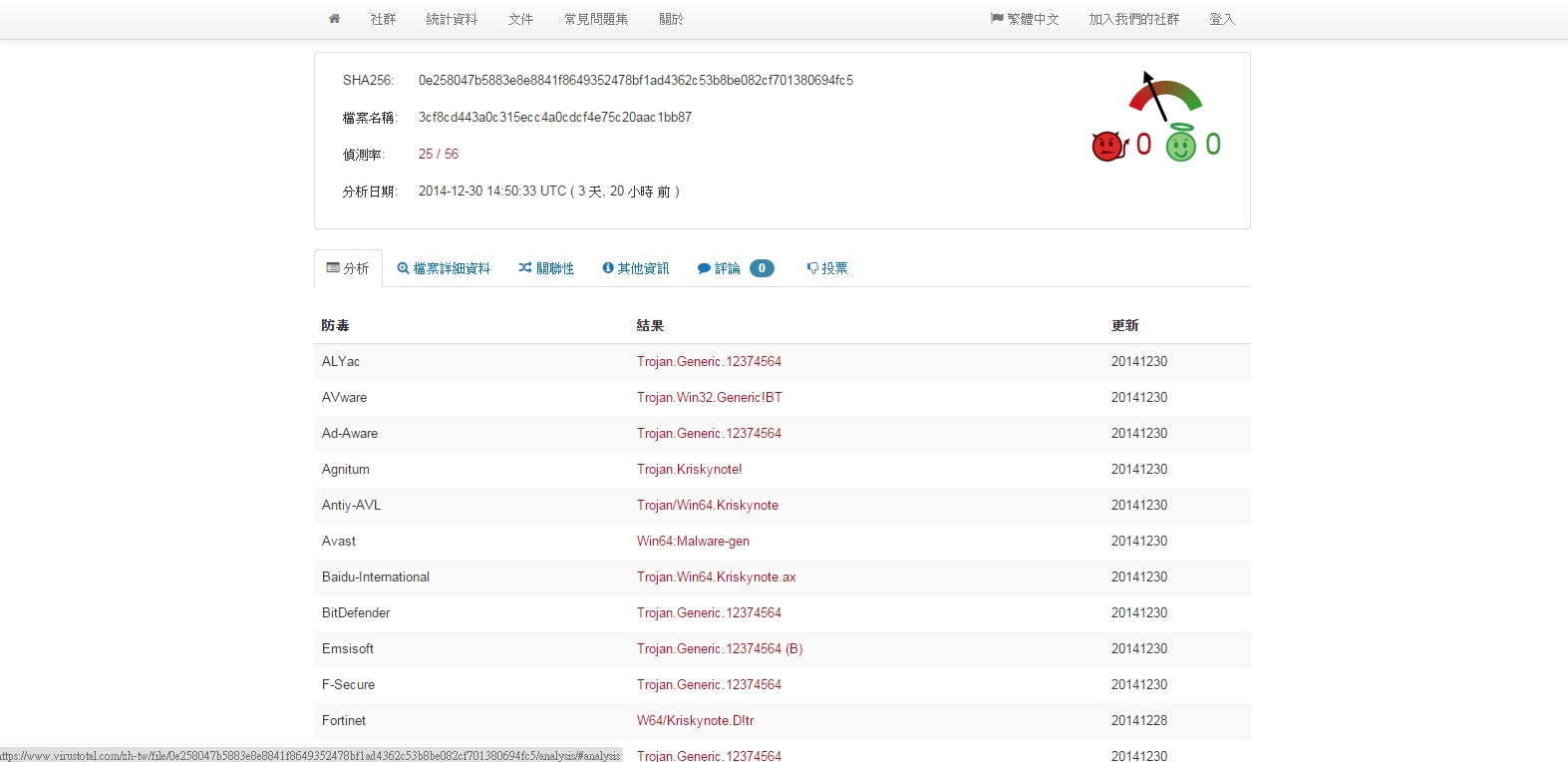Open the 繁體中文 language selector
The width and height of the screenshot is (1568, 762).
pos(1025,19)
